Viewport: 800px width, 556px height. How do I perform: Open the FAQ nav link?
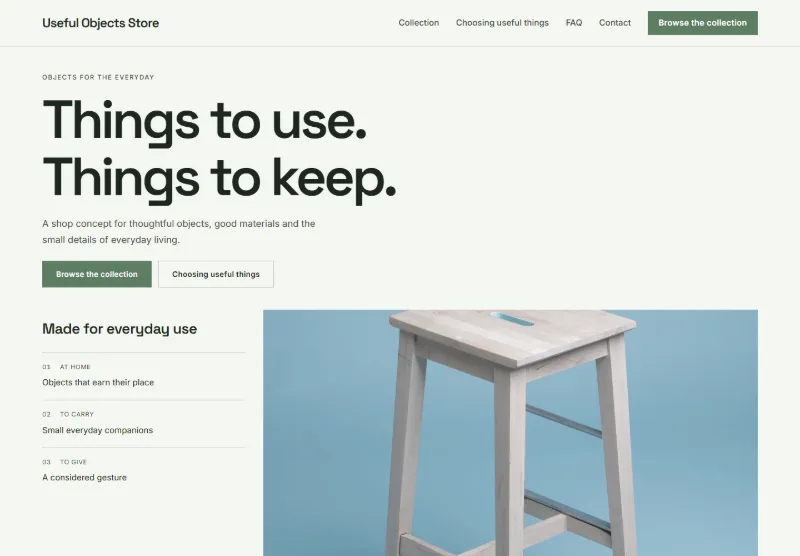point(573,23)
